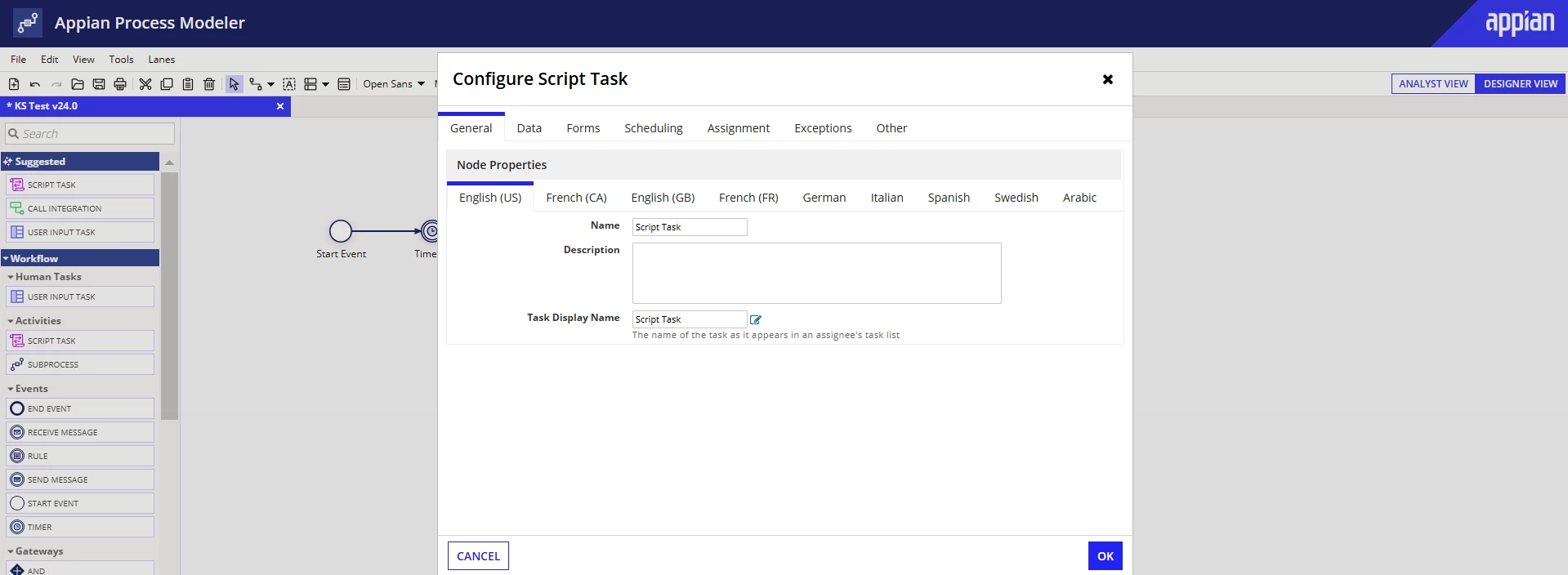This screenshot has height=575, width=1568.
Task: Open the View menu
Action: click(83, 60)
